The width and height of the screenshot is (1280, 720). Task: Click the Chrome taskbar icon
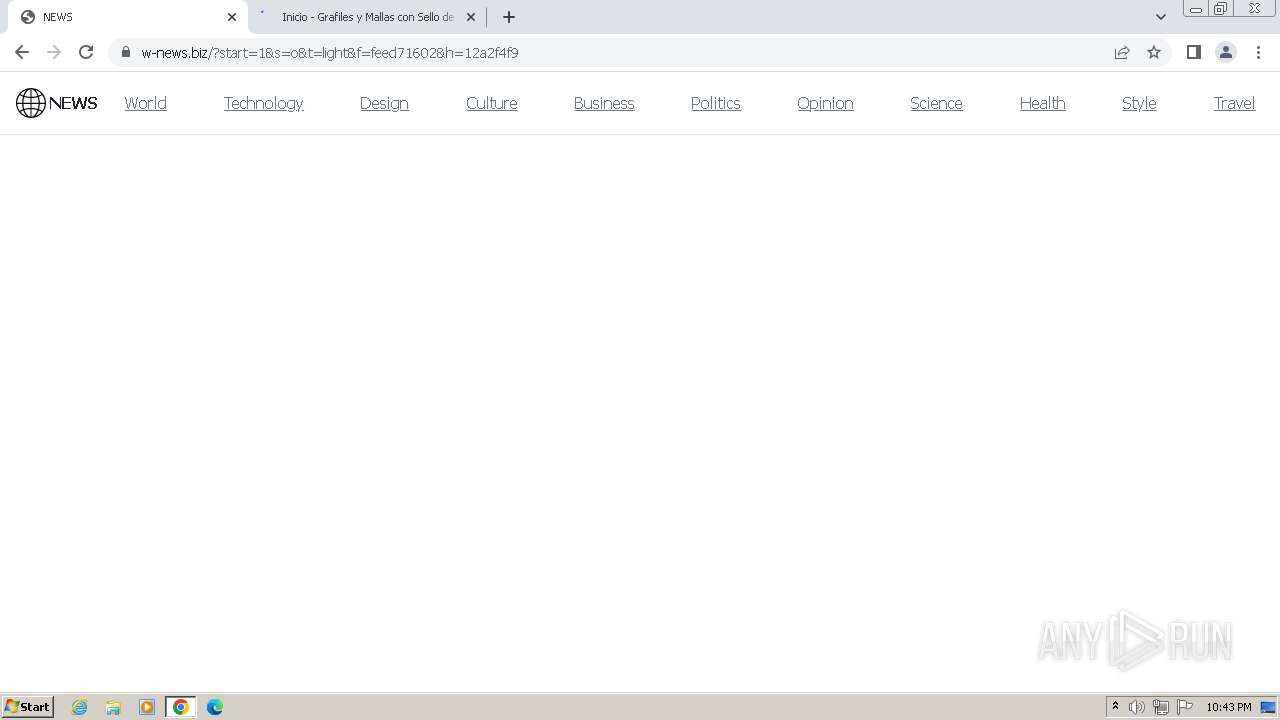[x=181, y=707]
